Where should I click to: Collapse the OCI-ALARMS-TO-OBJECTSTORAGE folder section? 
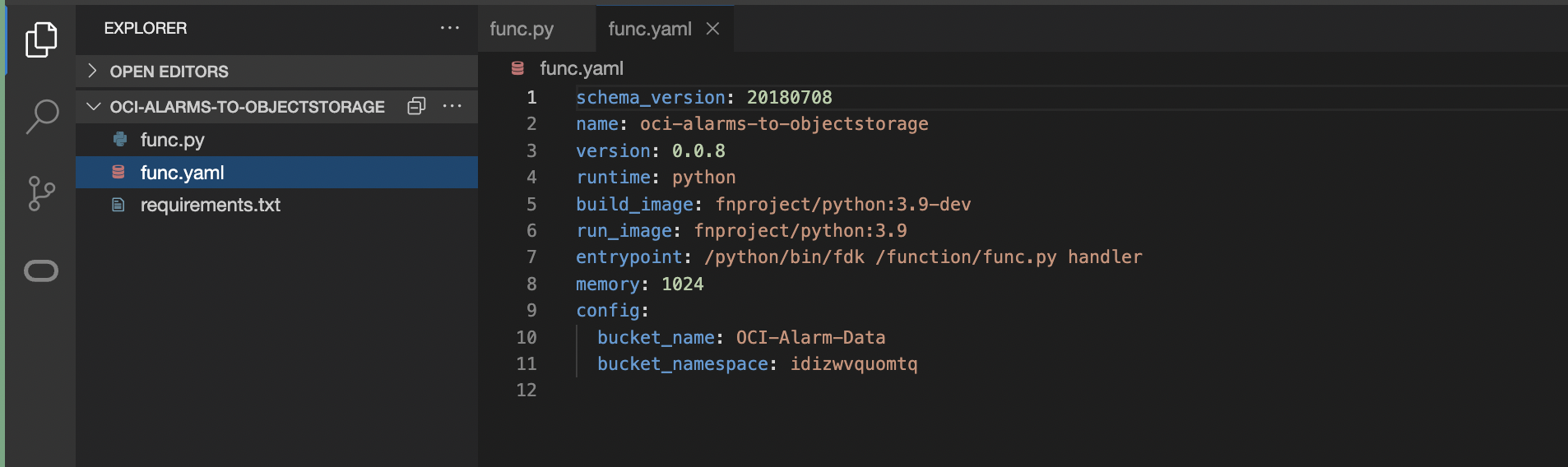(94, 107)
